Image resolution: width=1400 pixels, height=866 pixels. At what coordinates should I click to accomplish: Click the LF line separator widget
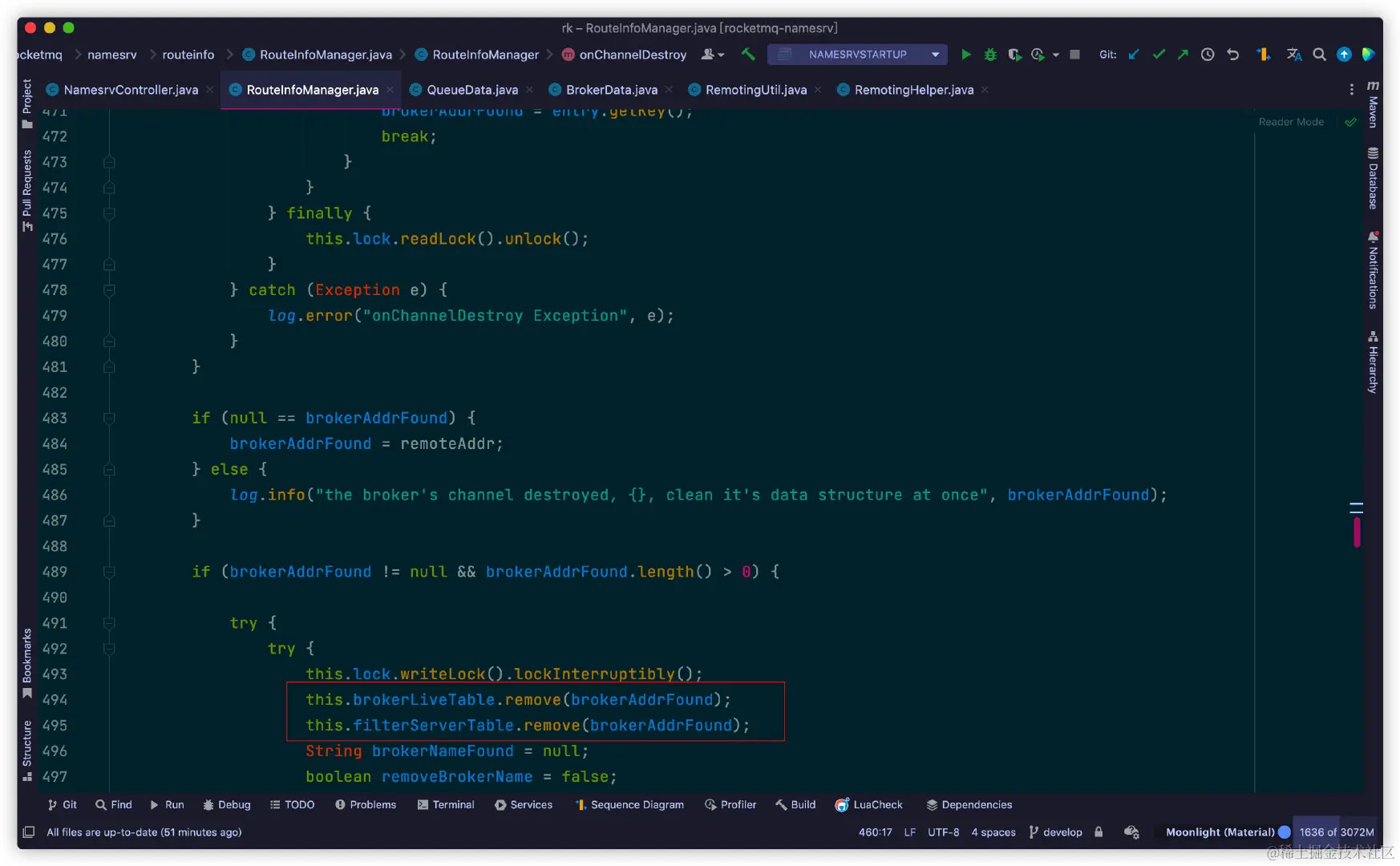click(x=909, y=832)
